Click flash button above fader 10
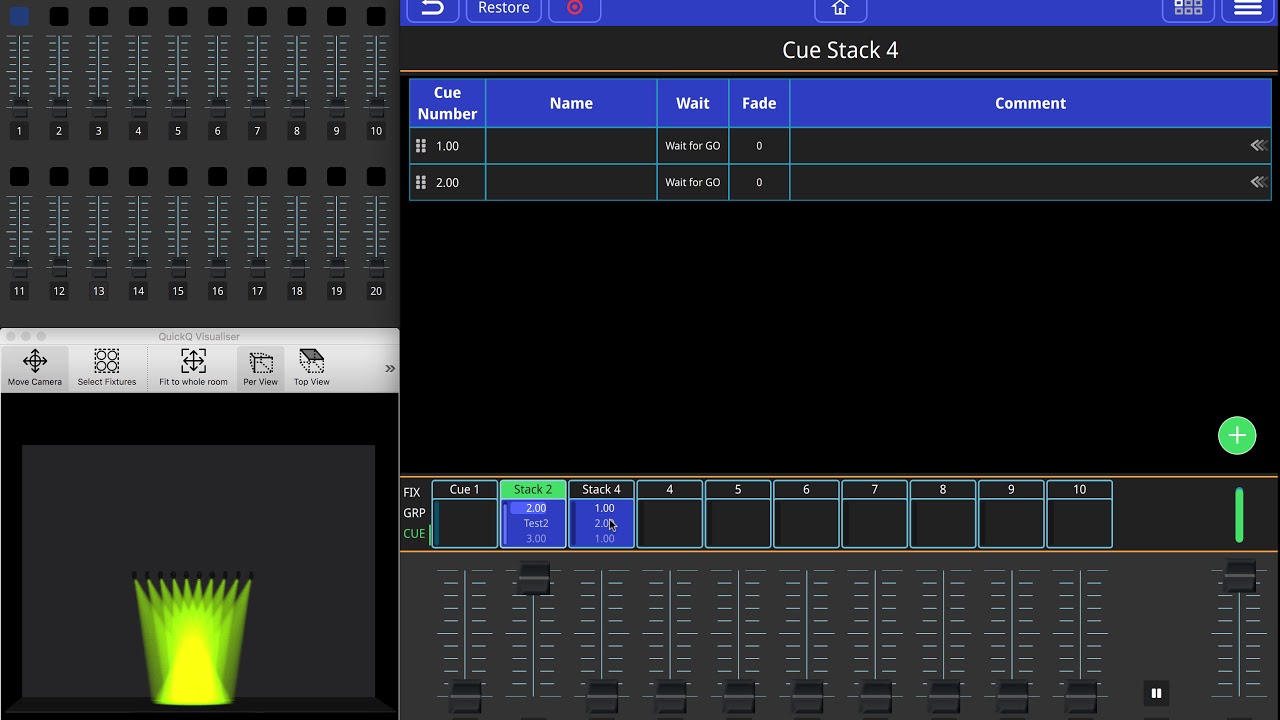Image resolution: width=1280 pixels, height=720 pixels. click(x=376, y=17)
